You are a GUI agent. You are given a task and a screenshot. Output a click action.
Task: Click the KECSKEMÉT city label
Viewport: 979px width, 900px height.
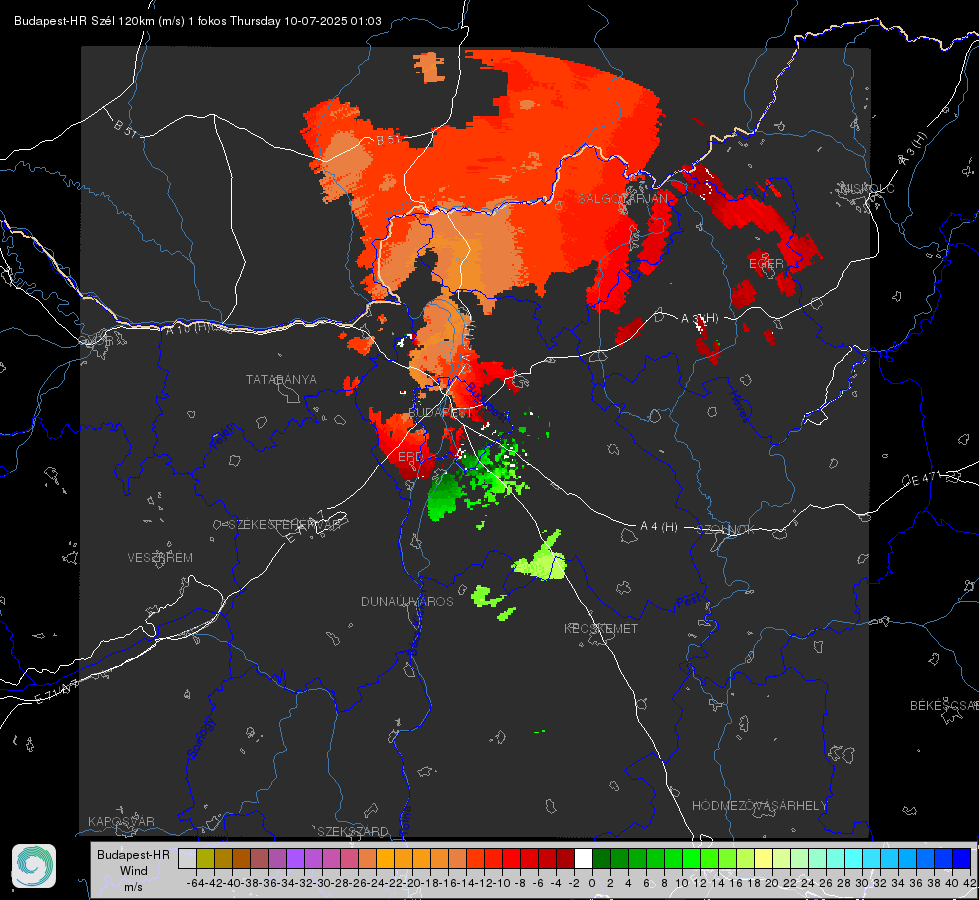601,629
